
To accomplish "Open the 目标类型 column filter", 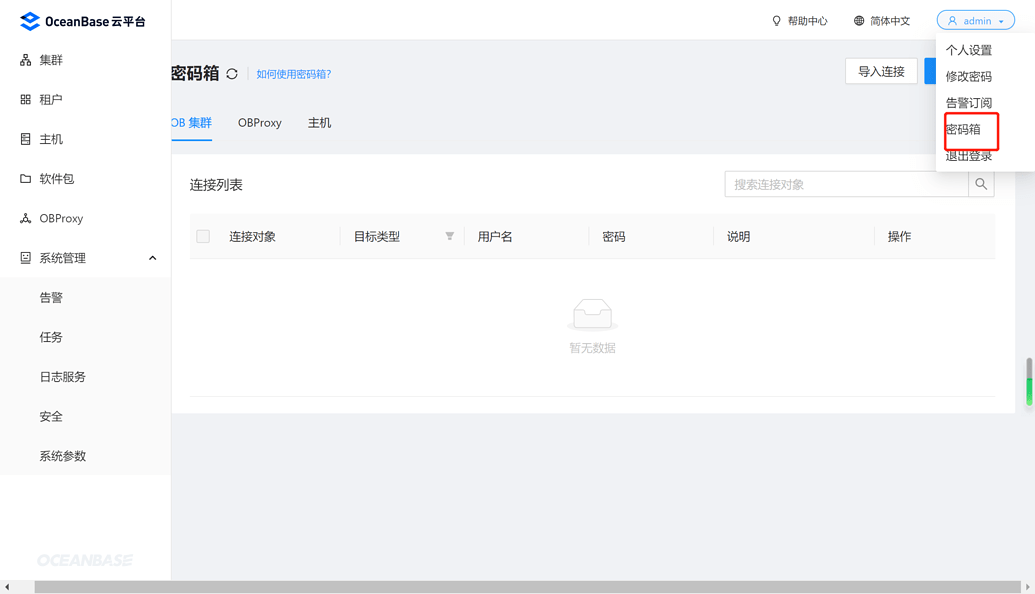I will click(448, 236).
